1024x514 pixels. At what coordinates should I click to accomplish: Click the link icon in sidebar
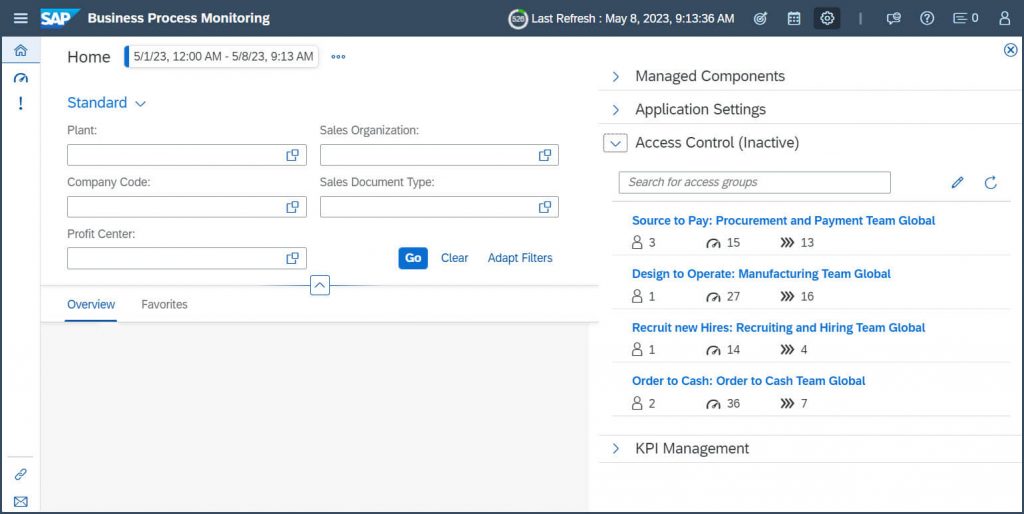(x=21, y=474)
